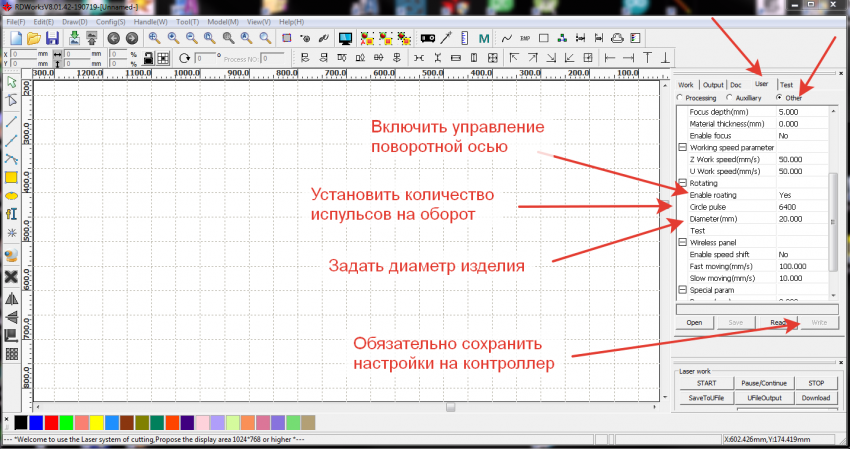Click the array grid icon on left toolbar
Image resolution: width=850 pixels, height=449 pixels.
point(11,354)
